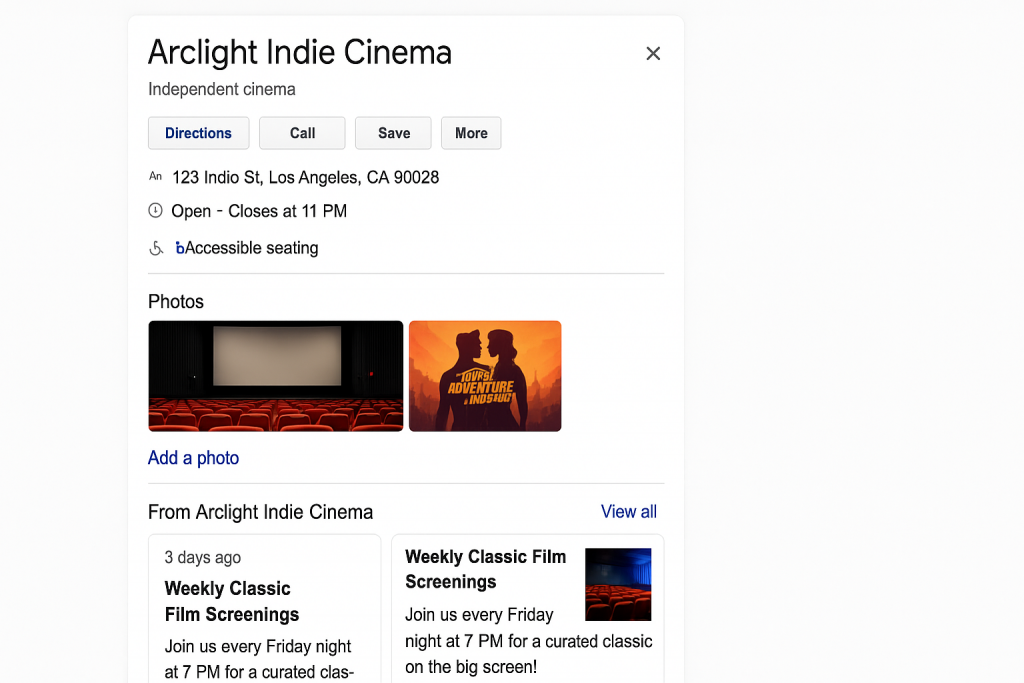Image resolution: width=1024 pixels, height=683 pixels.
Task: Click the wheelchair accessibility icon
Action: (x=156, y=248)
